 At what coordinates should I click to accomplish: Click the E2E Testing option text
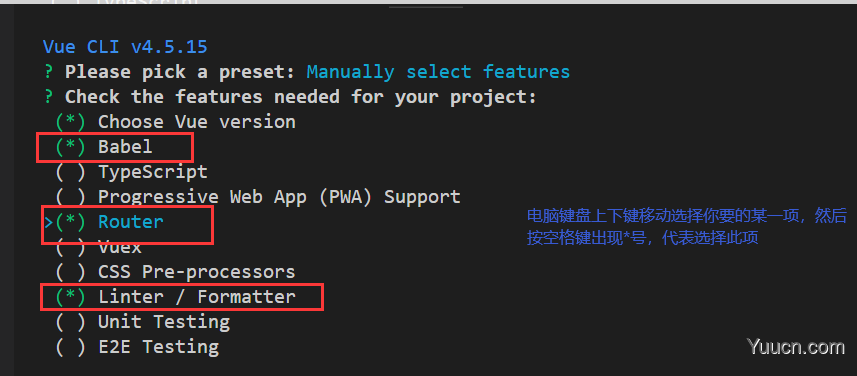tap(159, 347)
